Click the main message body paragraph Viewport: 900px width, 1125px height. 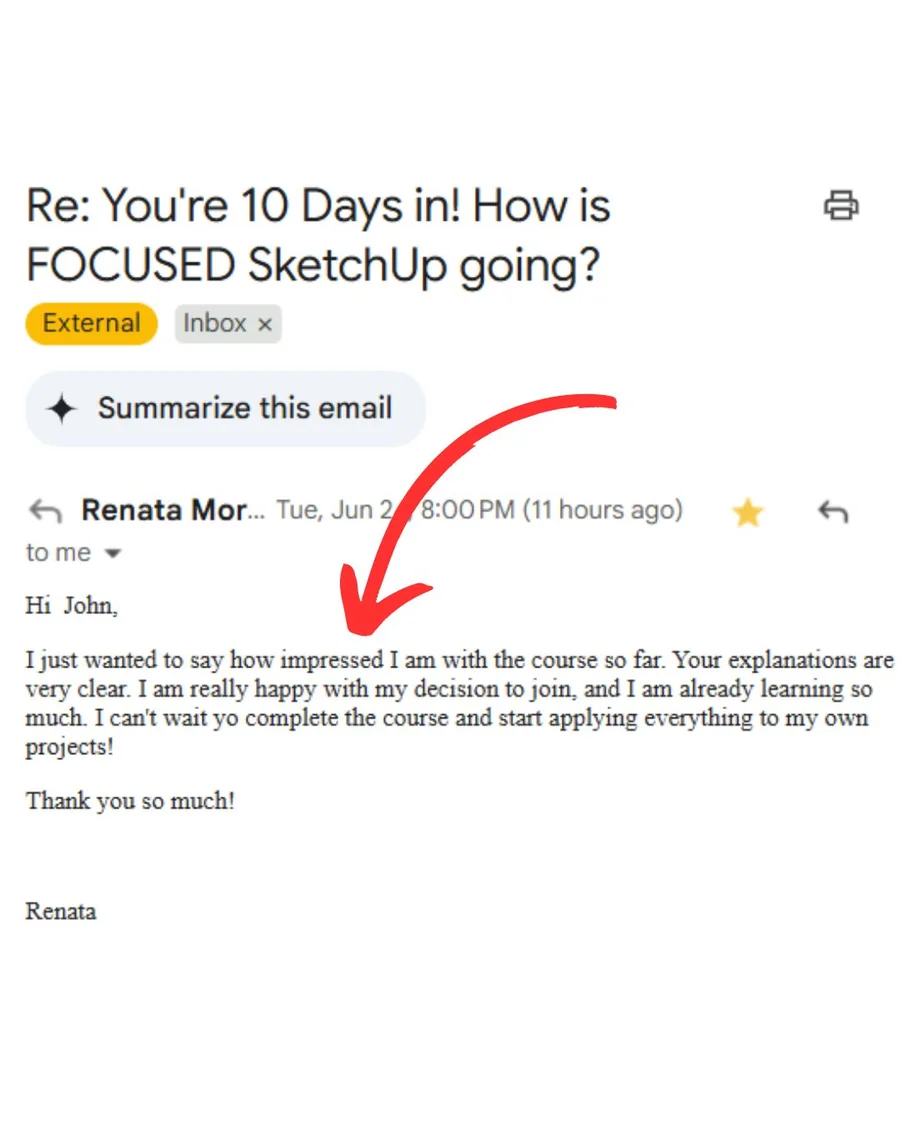[x=450, y=702]
